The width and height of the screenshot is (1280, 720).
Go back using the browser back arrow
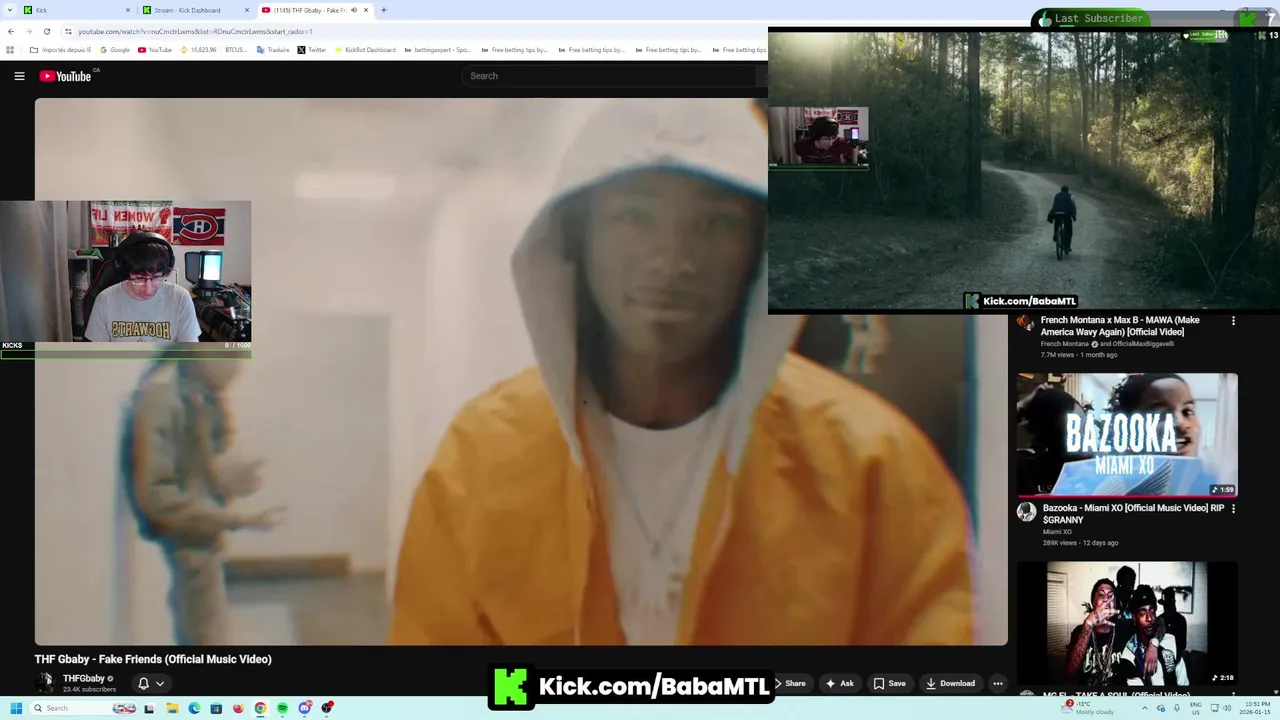[11, 31]
